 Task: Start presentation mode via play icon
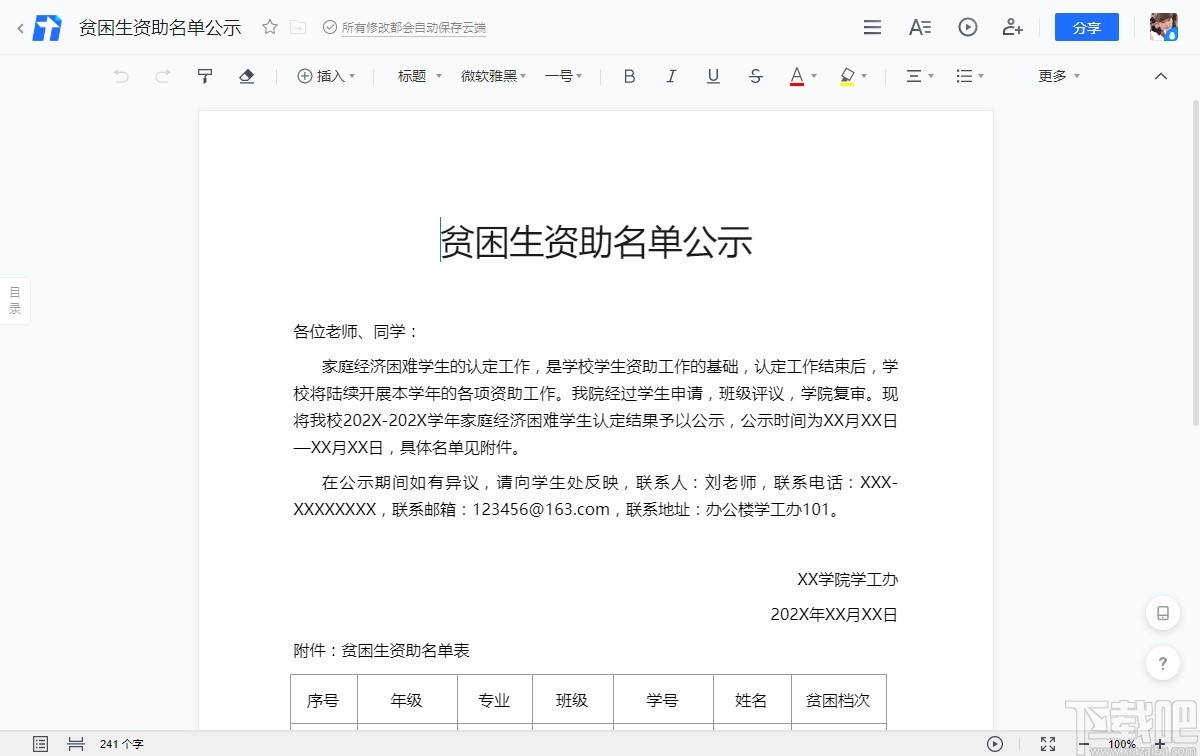coord(967,27)
